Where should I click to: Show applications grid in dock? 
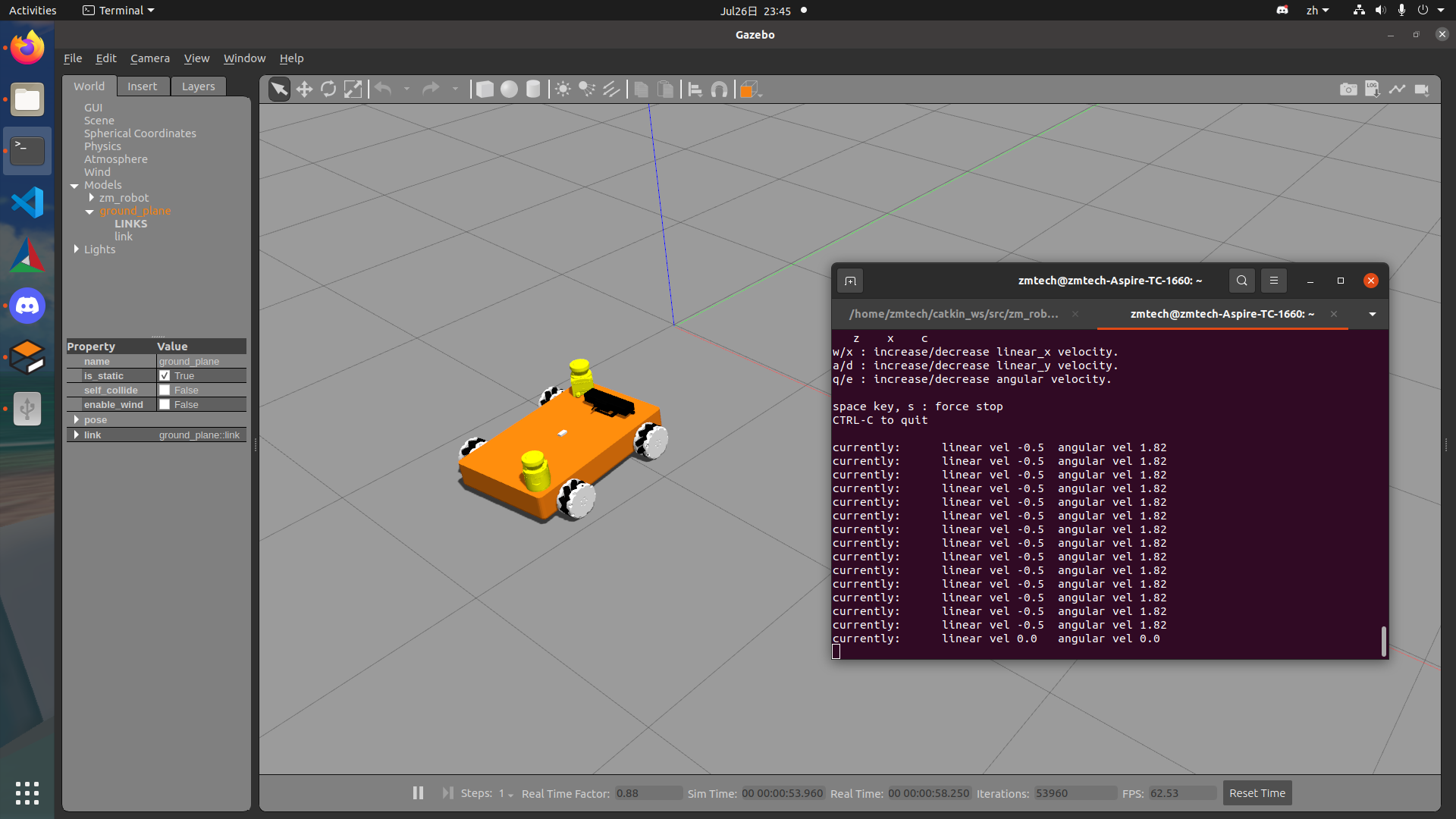pos(27,792)
